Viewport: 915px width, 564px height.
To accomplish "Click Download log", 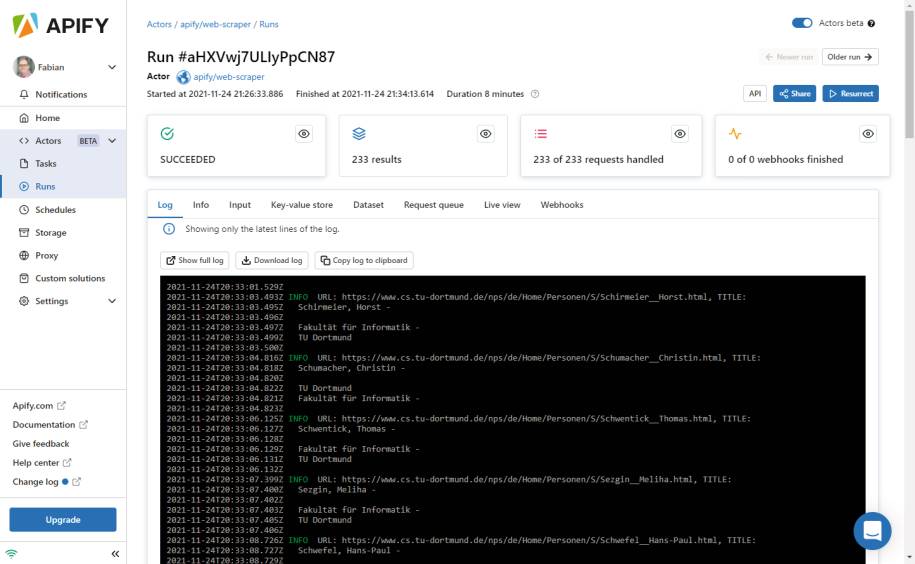I will click(272, 260).
